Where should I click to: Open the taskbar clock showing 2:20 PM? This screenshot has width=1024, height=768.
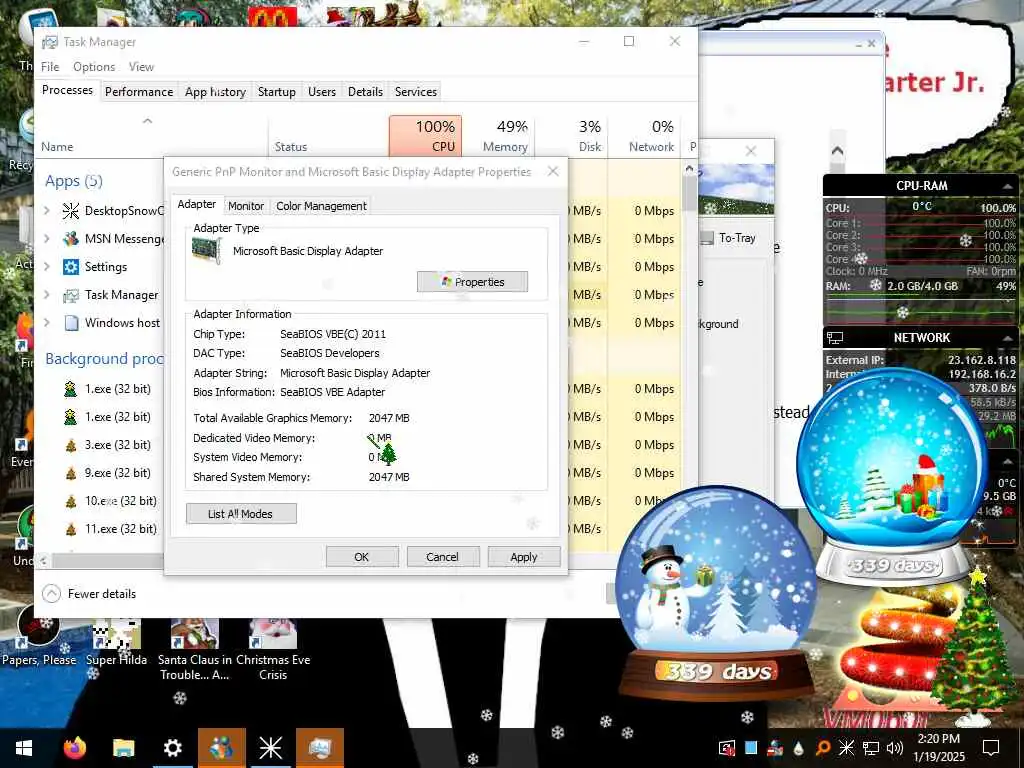938,748
